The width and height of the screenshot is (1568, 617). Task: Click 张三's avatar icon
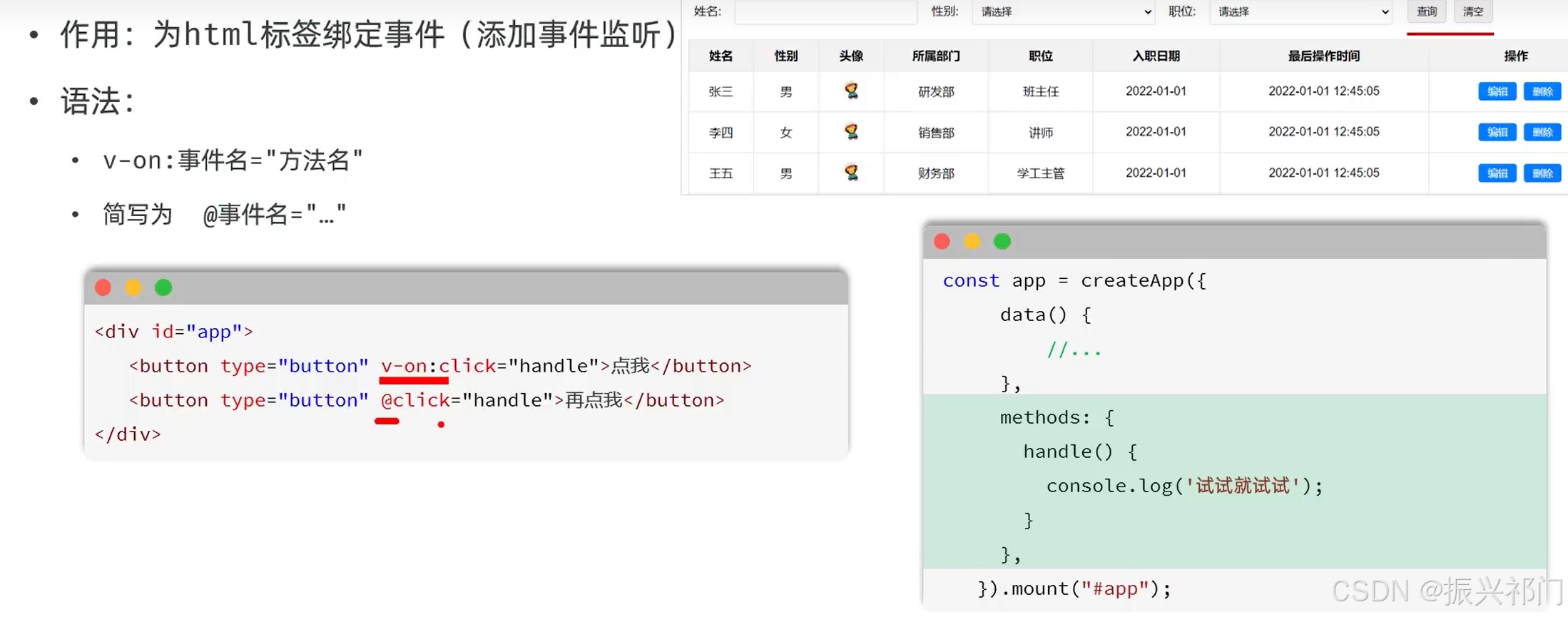pyautogui.click(x=851, y=91)
